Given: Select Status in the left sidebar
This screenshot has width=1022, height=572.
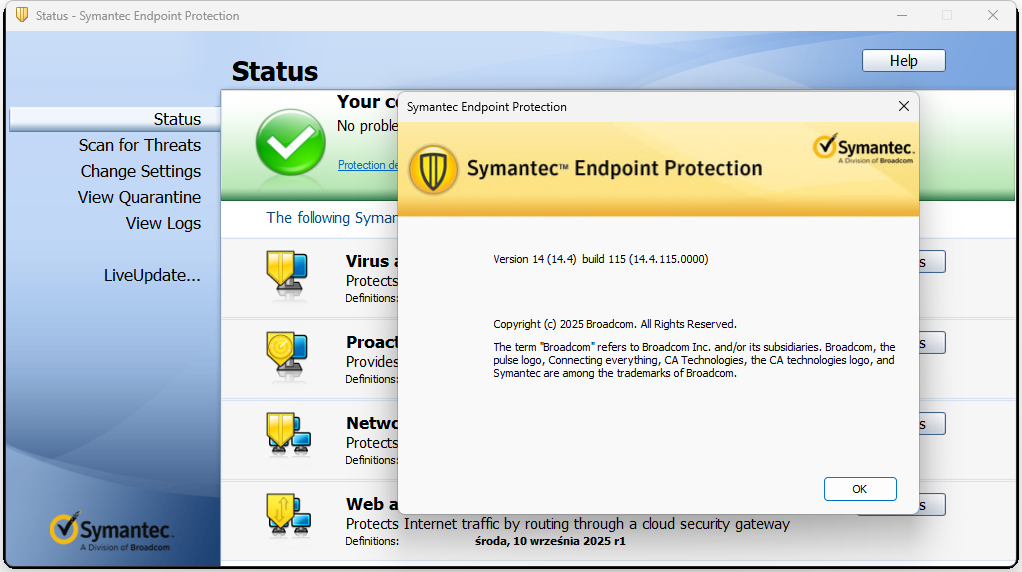Looking at the screenshot, I should (115, 119).
